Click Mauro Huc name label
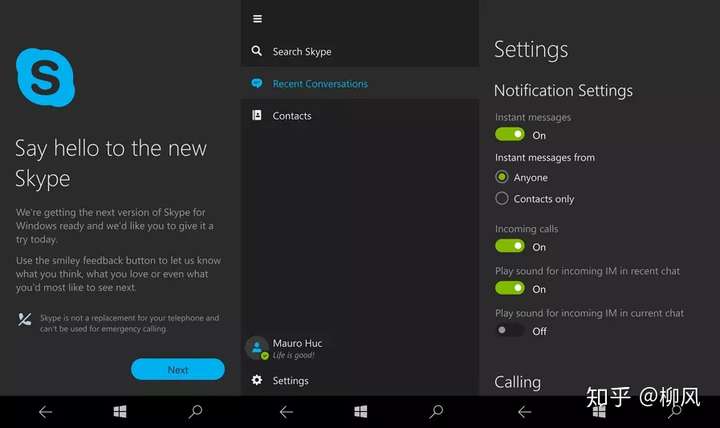The width and height of the screenshot is (720, 428). 298,343
